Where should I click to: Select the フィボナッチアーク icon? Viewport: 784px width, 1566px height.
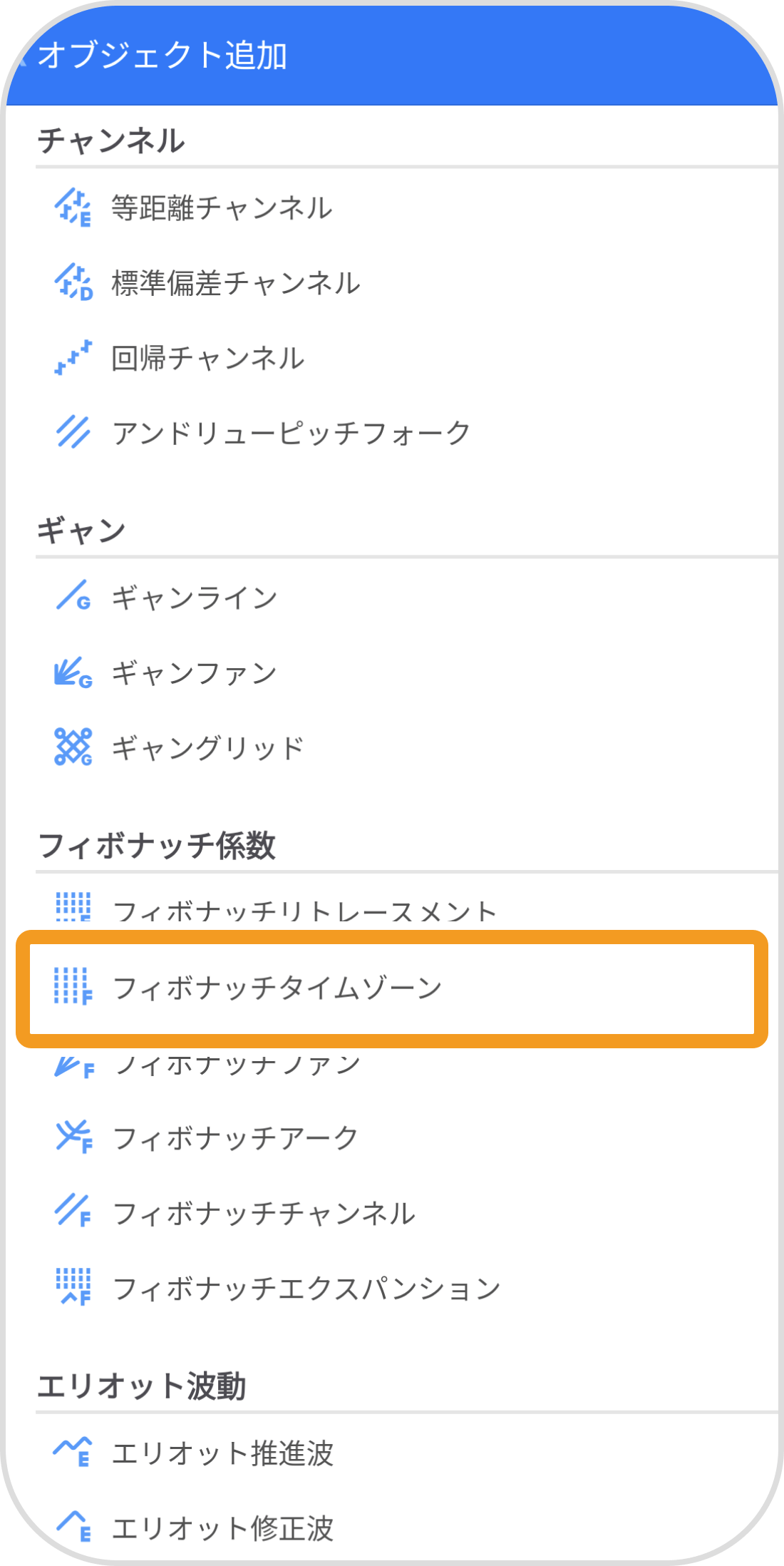point(73,1134)
